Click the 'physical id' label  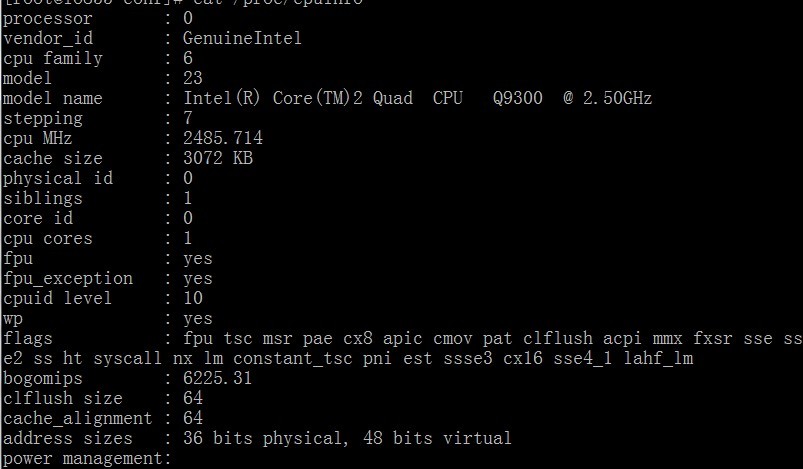click(x=58, y=178)
